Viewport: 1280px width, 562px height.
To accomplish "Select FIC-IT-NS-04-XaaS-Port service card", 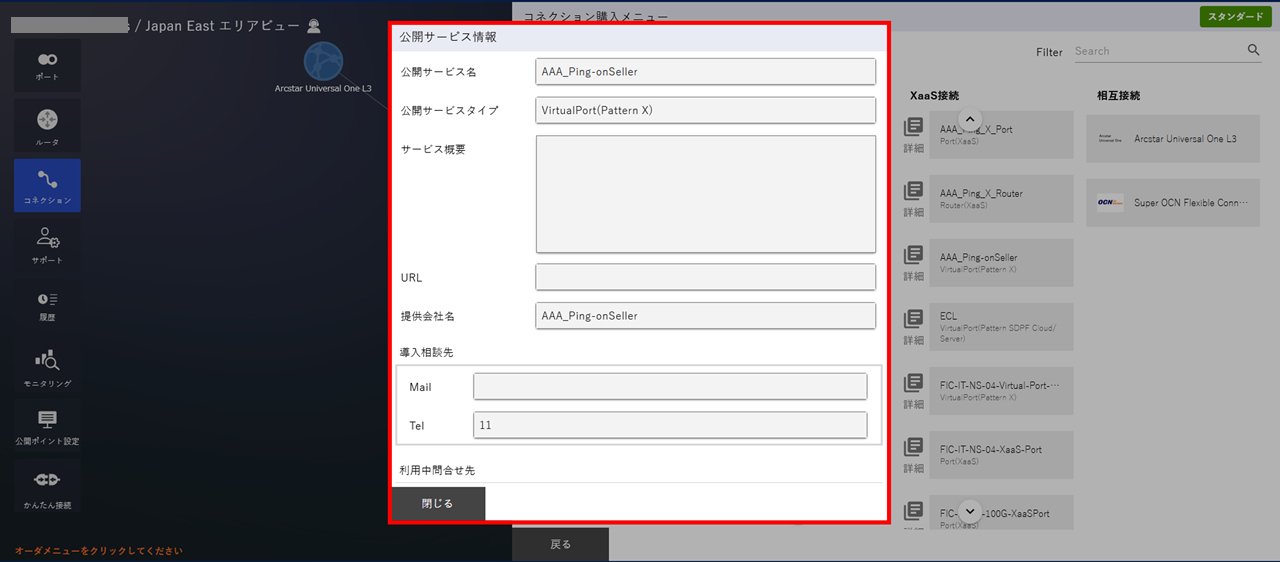I will 1001,455.
